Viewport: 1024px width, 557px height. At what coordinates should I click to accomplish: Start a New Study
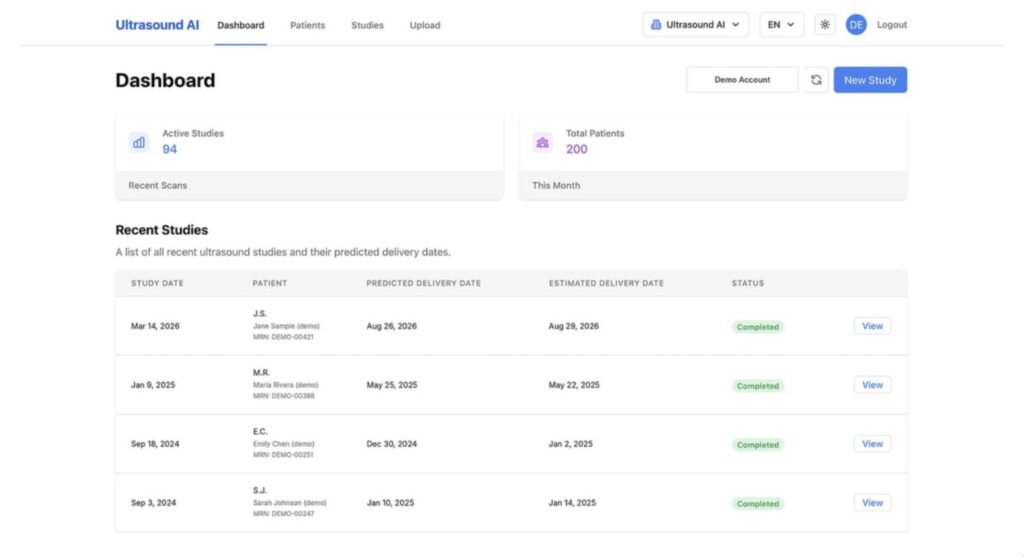(870, 80)
